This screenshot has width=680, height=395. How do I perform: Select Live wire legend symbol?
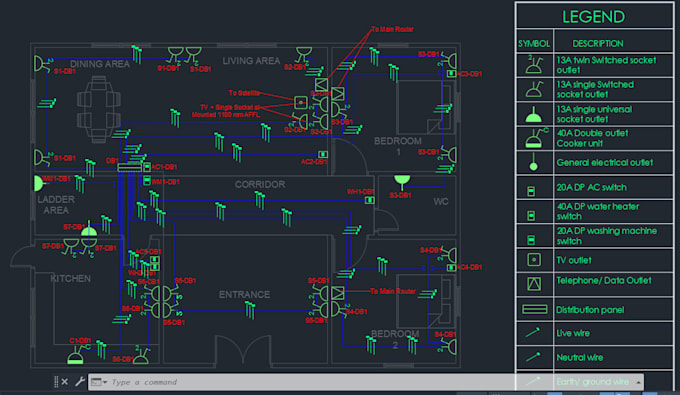click(533, 333)
